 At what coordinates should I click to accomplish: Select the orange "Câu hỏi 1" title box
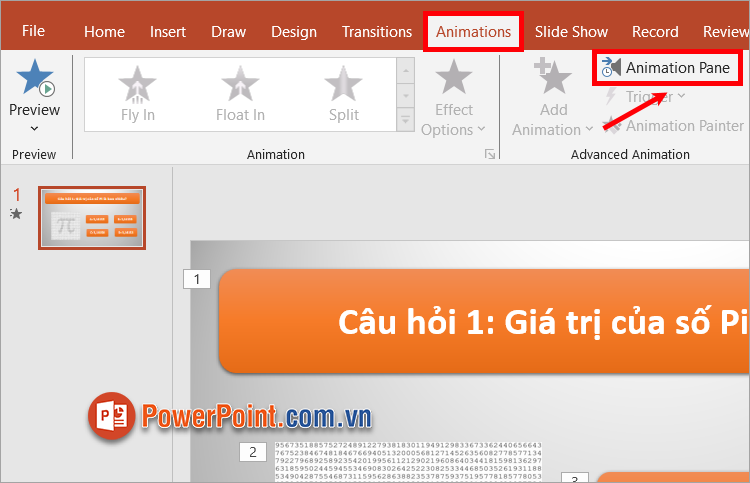click(484, 321)
